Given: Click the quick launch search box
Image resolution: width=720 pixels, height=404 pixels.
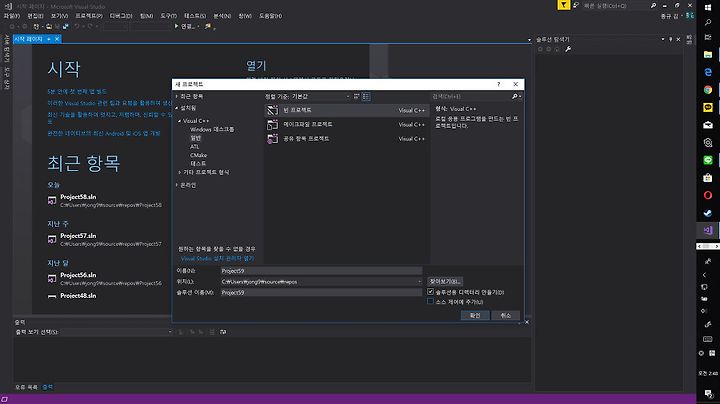Looking at the screenshot, I should coord(615,6).
